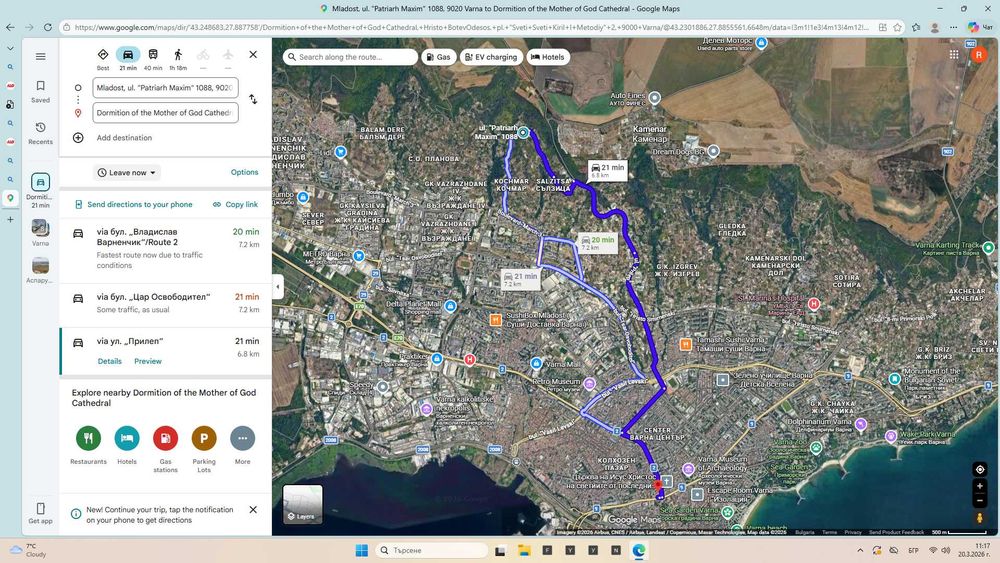Explore nearby Restaurants
This screenshot has height=563, width=1000.
(x=88, y=445)
